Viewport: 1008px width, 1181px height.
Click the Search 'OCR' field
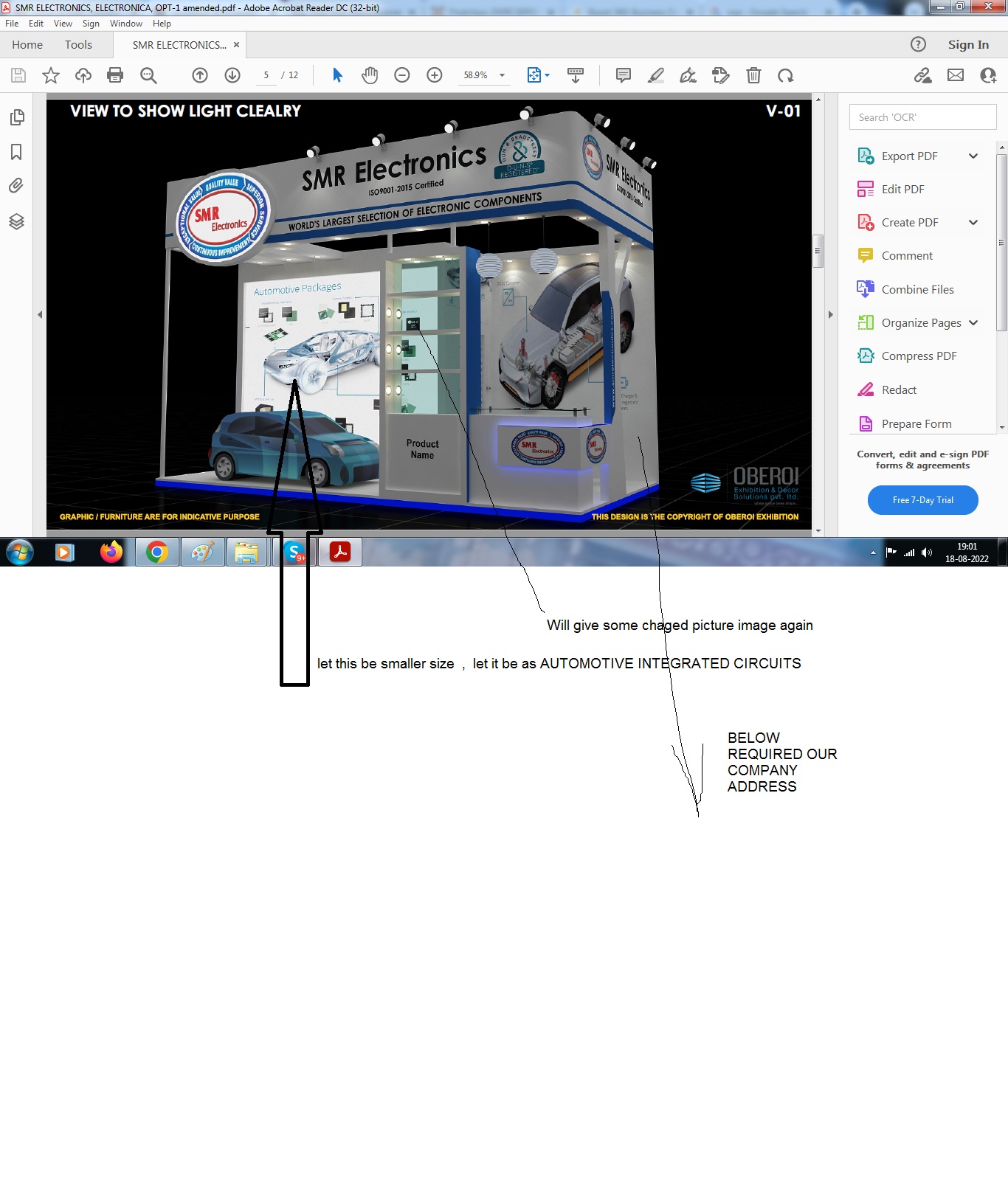922,117
